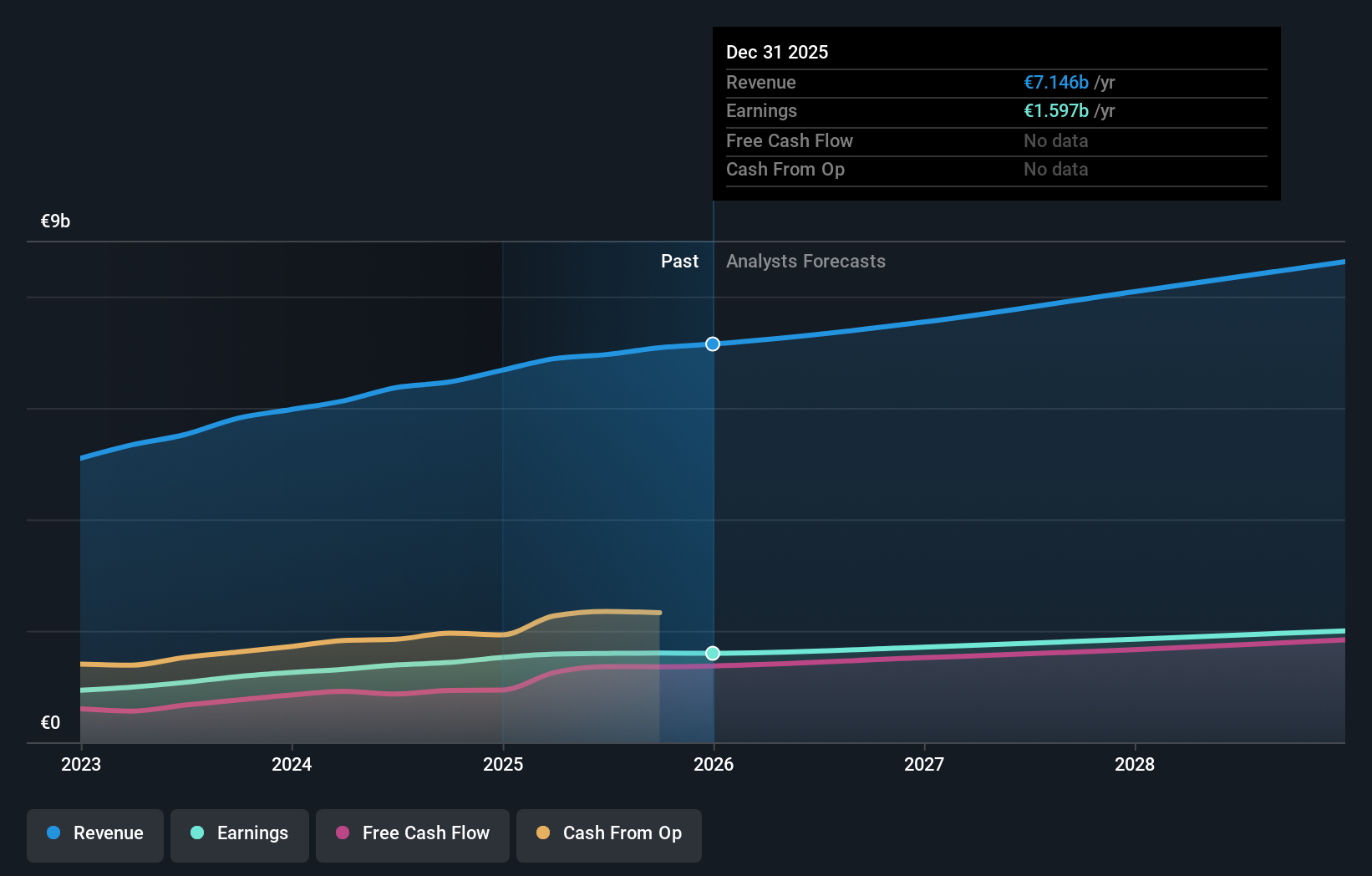Click the Revenue data point marker on the chart
This screenshot has width=1372, height=876.
point(713,344)
